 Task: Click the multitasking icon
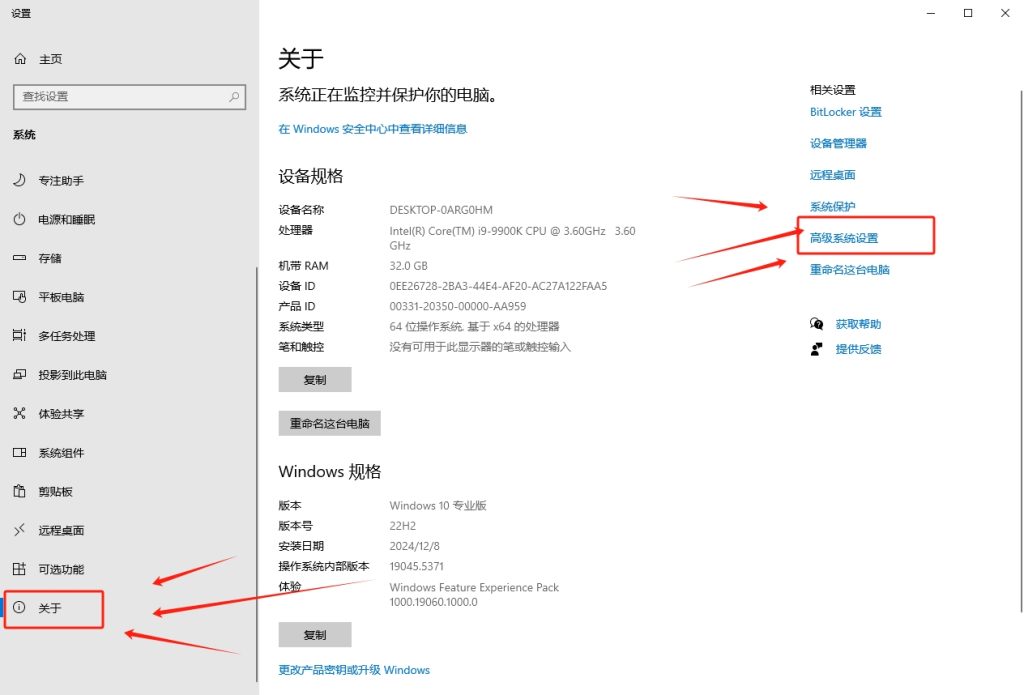tap(20, 336)
